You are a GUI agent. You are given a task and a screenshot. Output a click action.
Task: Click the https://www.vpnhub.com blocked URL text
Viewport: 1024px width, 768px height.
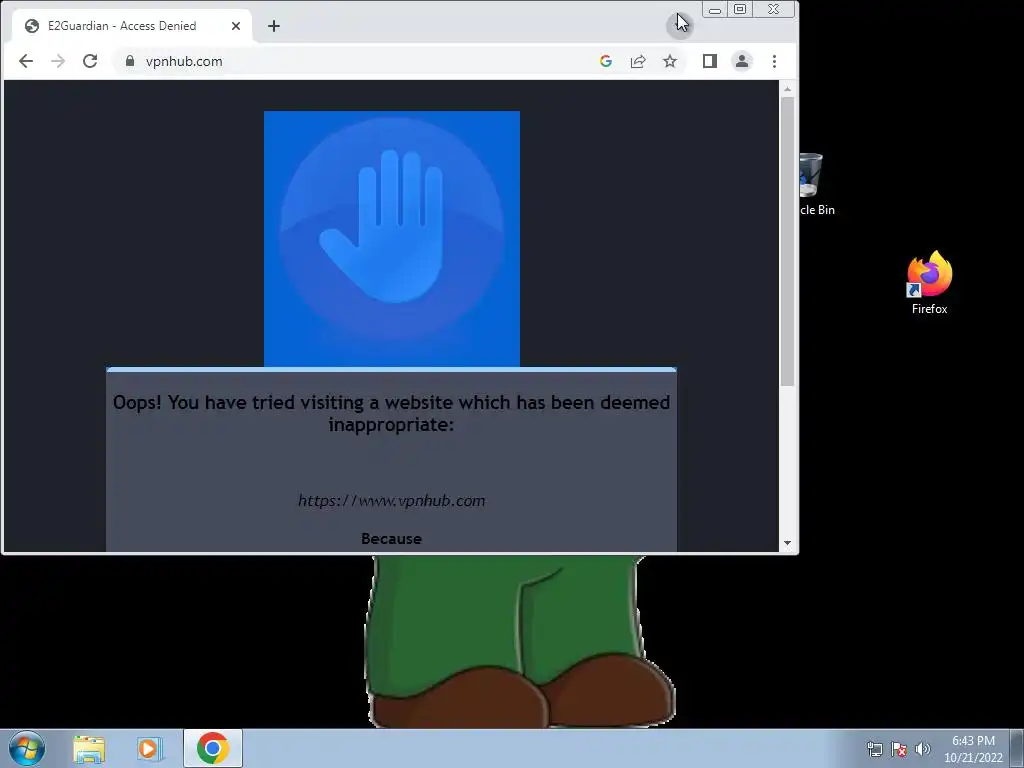tap(392, 501)
